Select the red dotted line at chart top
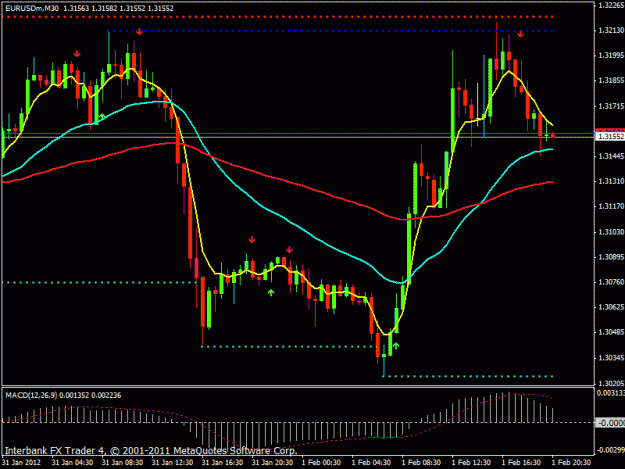The height and width of the screenshot is (469, 625). coord(279,17)
